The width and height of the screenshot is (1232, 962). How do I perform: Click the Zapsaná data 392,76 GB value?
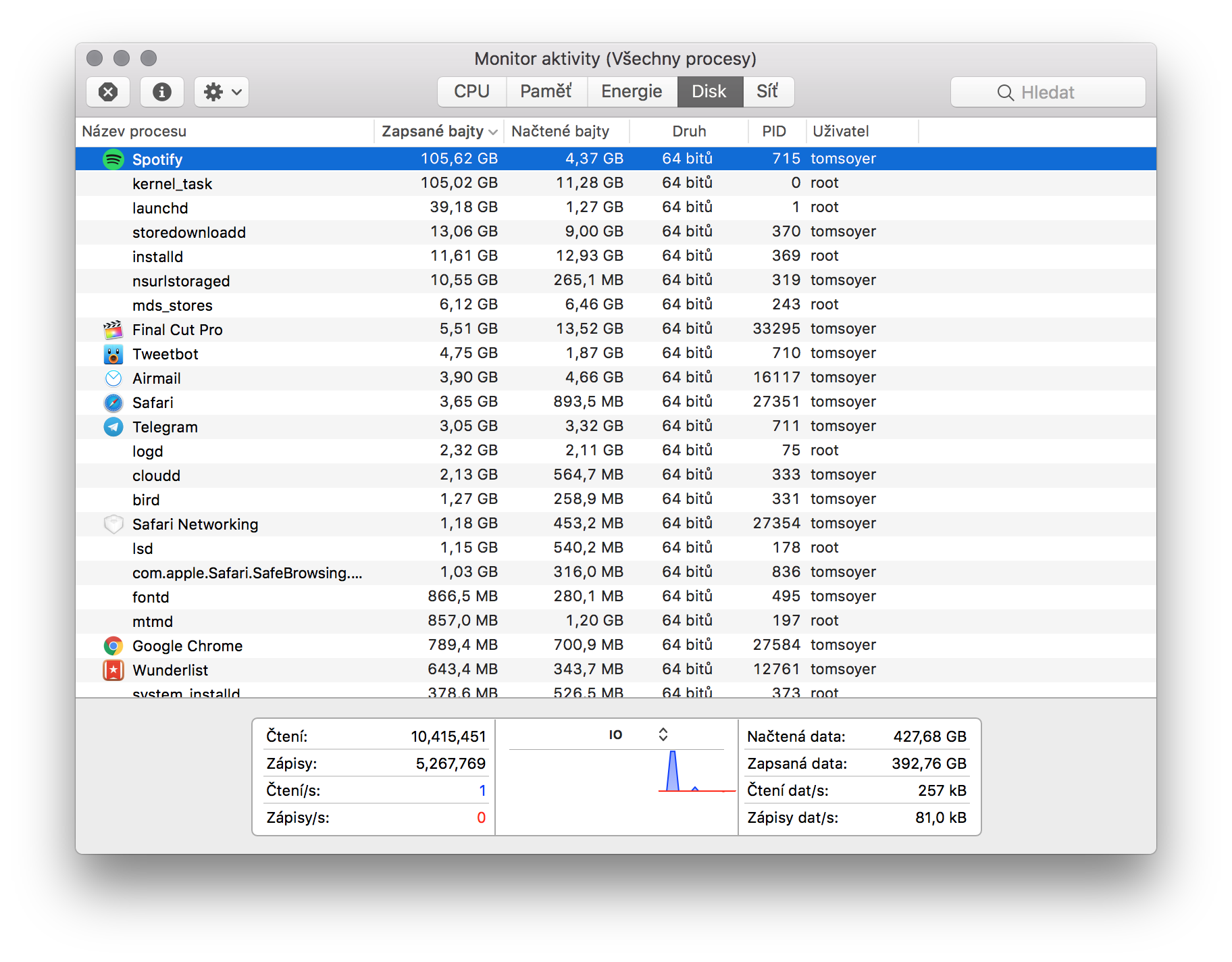point(929,763)
